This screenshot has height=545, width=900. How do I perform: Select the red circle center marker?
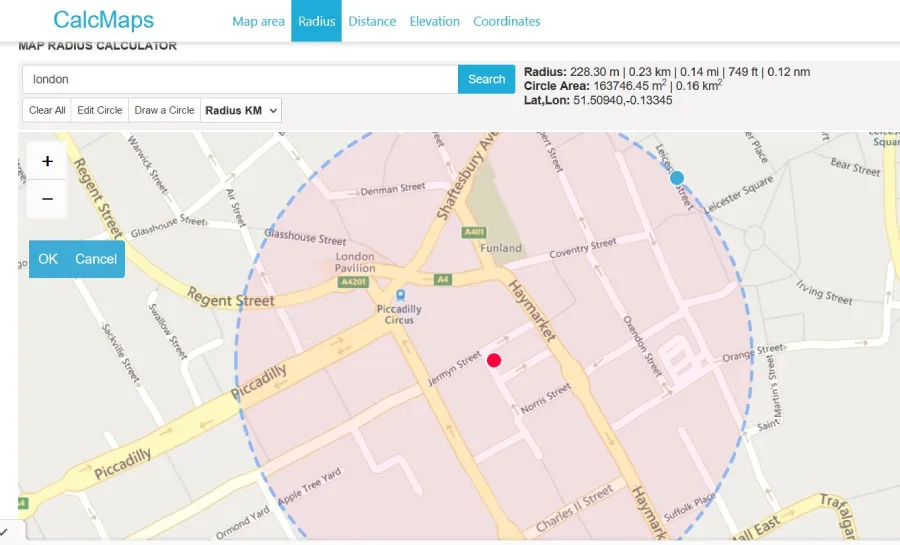[x=494, y=360]
